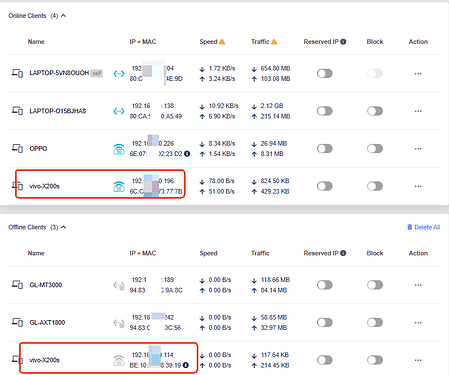Open action menu for GL-MT3000
The width and height of the screenshot is (449, 375).
click(x=418, y=285)
